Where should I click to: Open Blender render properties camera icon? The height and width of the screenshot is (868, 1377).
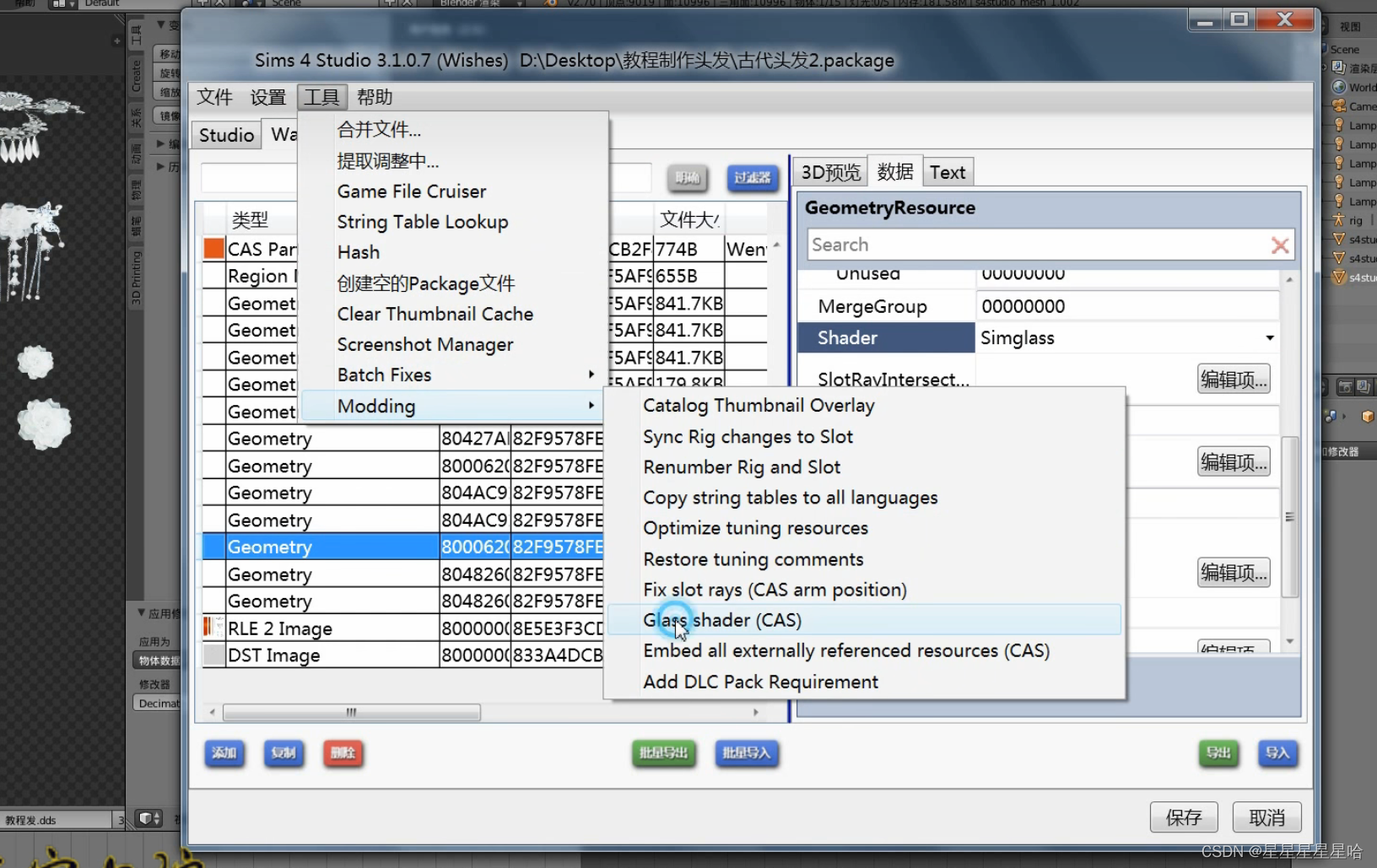[x=1345, y=387]
